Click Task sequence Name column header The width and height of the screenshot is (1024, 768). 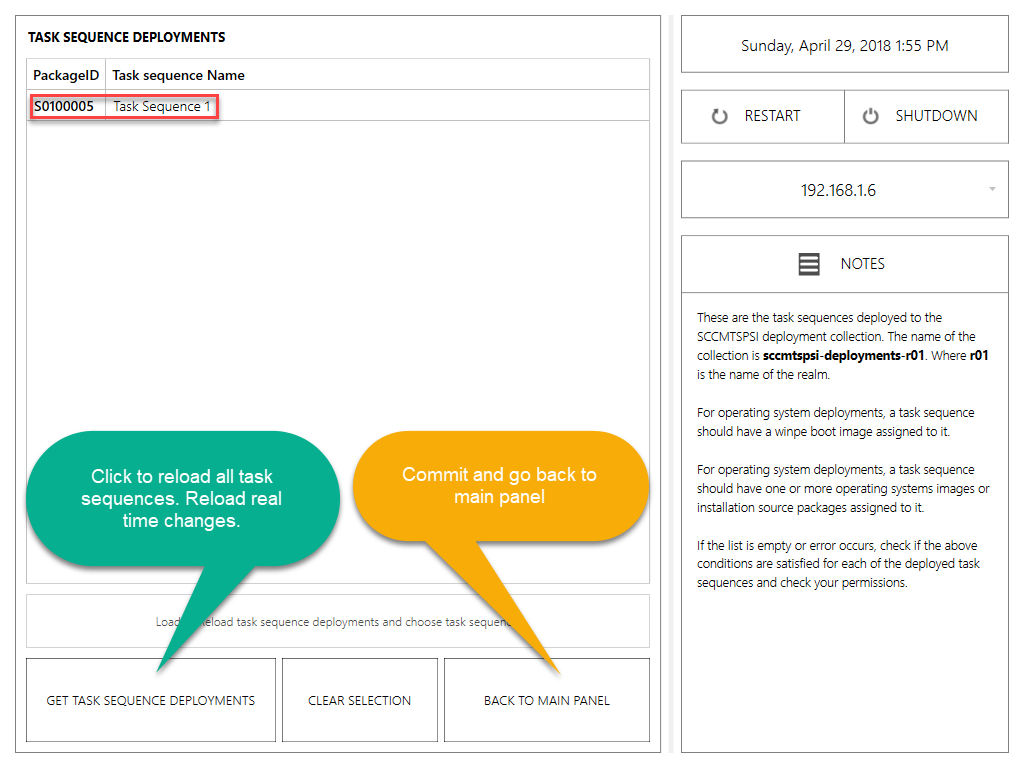(x=178, y=75)
